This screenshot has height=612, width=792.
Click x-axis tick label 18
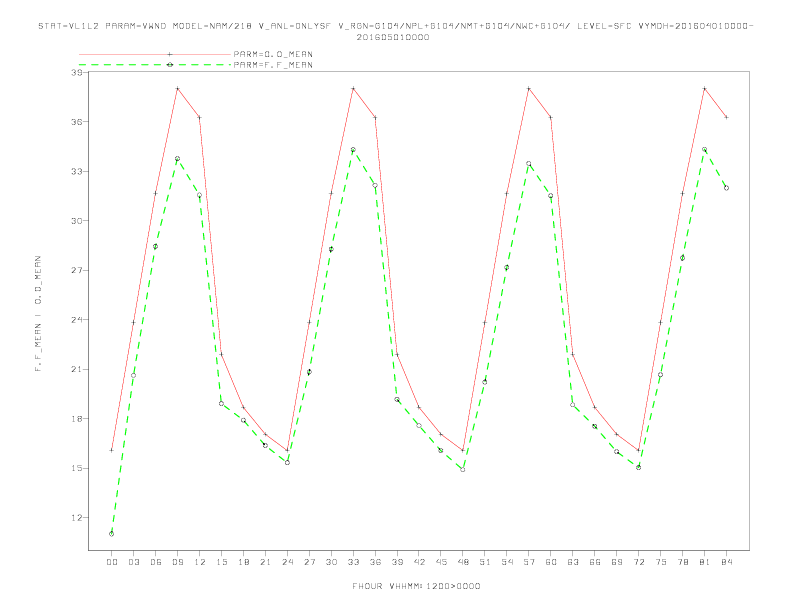point(243,562)
